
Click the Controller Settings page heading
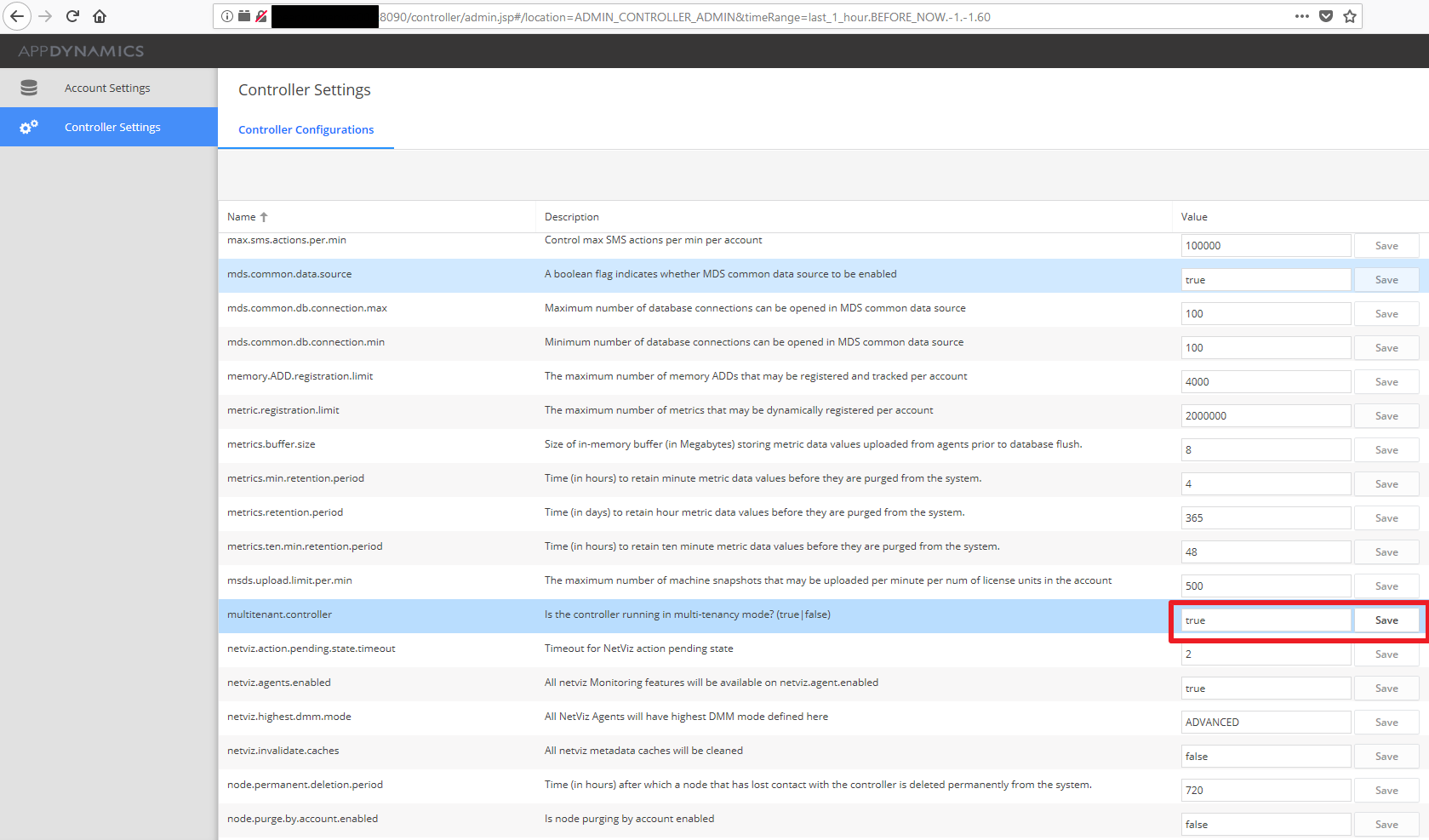click(305, 90)
